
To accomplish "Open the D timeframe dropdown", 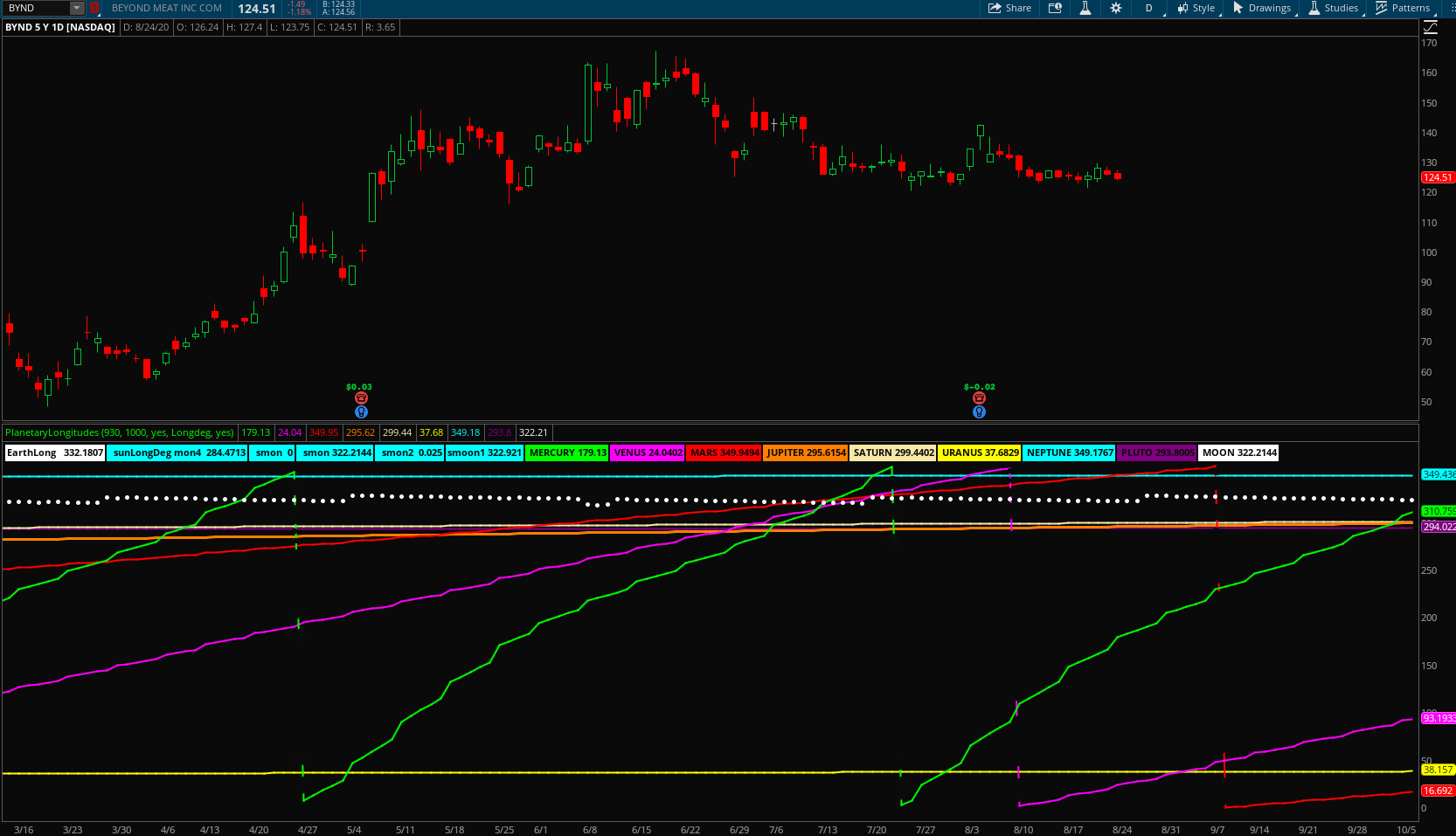I will point(1149,8).
